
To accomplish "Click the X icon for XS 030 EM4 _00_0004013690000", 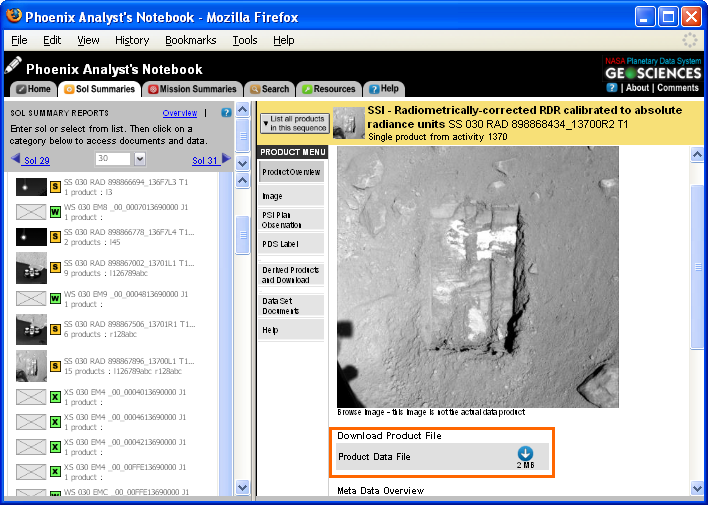I will click(x=55, y=397).
